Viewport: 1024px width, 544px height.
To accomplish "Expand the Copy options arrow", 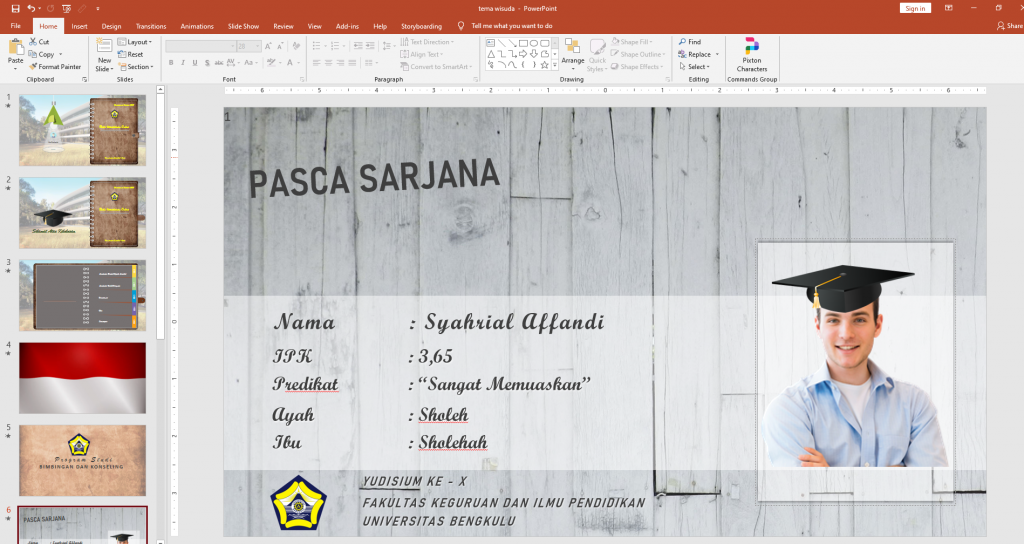I will coord(61,54).
